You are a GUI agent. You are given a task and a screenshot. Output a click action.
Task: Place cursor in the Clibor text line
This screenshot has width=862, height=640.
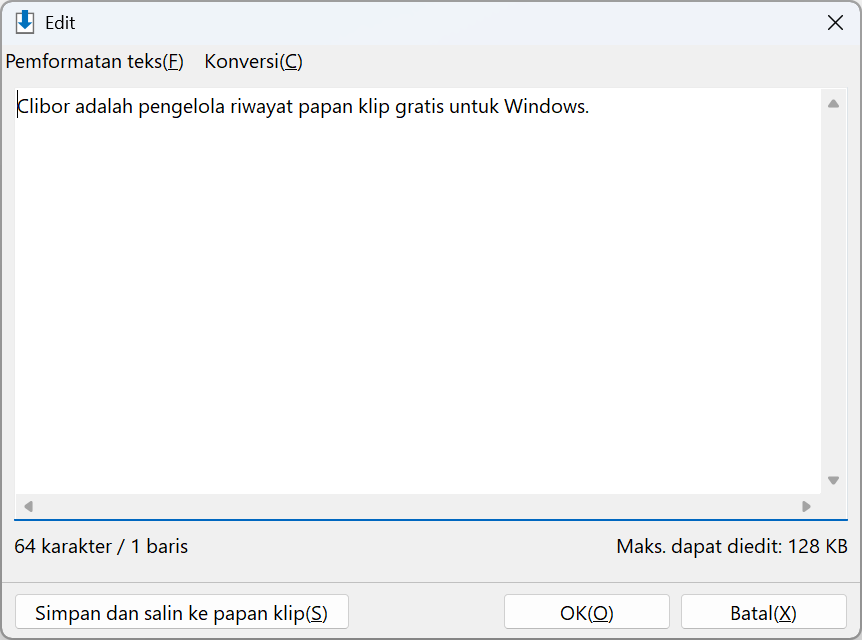coord(303,107)
